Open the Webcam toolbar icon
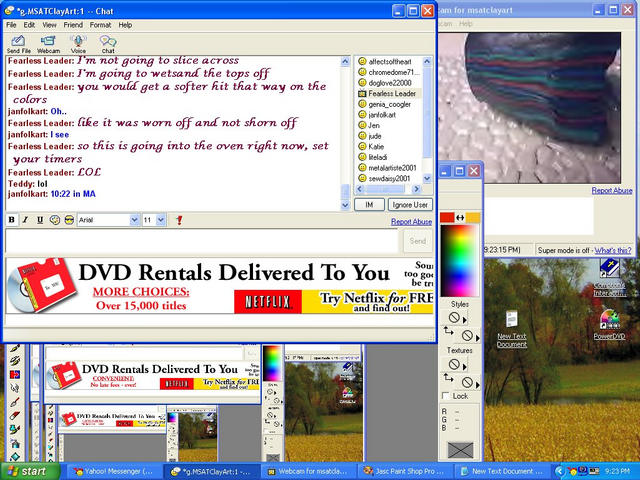This screenshot has height=480, width=640. pyautogui.click(x=48, y=44)
